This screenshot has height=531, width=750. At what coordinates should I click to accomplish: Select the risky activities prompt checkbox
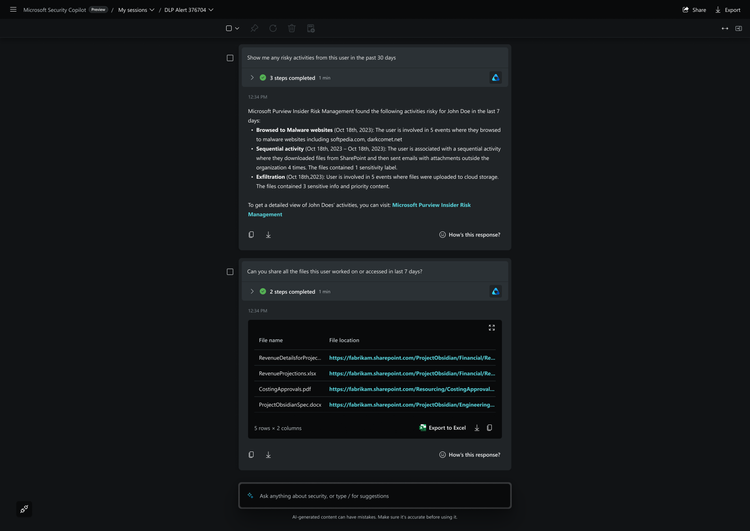pos(230,58)
